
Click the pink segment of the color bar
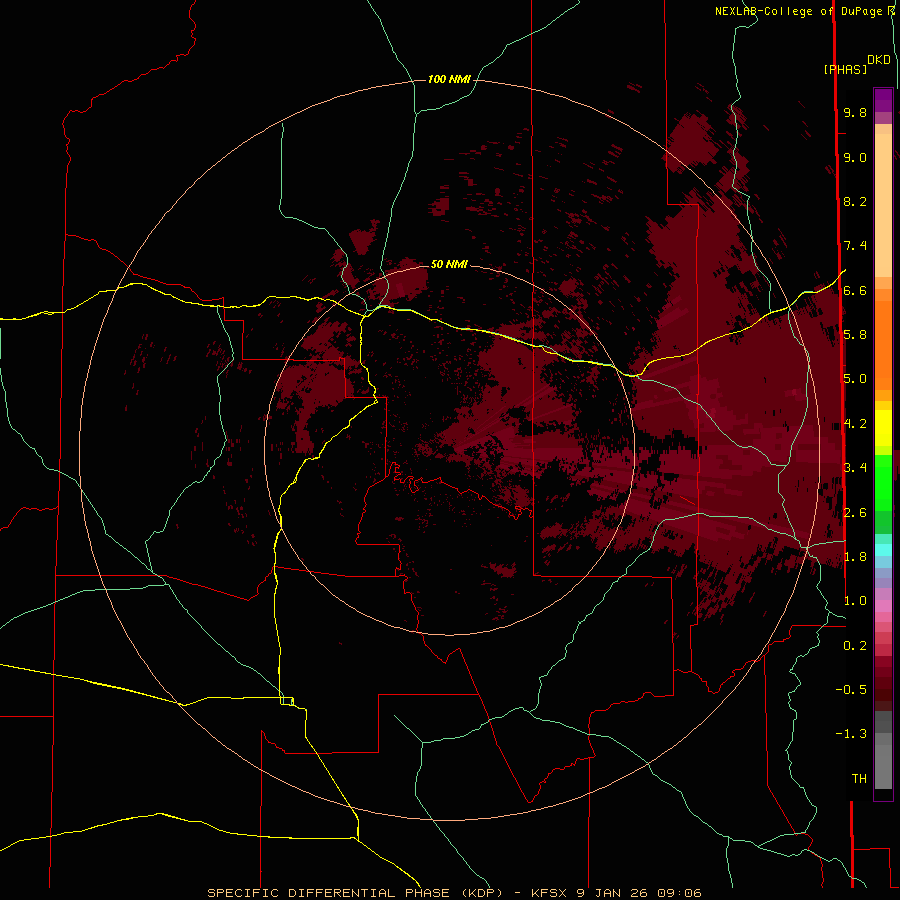[883, 606]
